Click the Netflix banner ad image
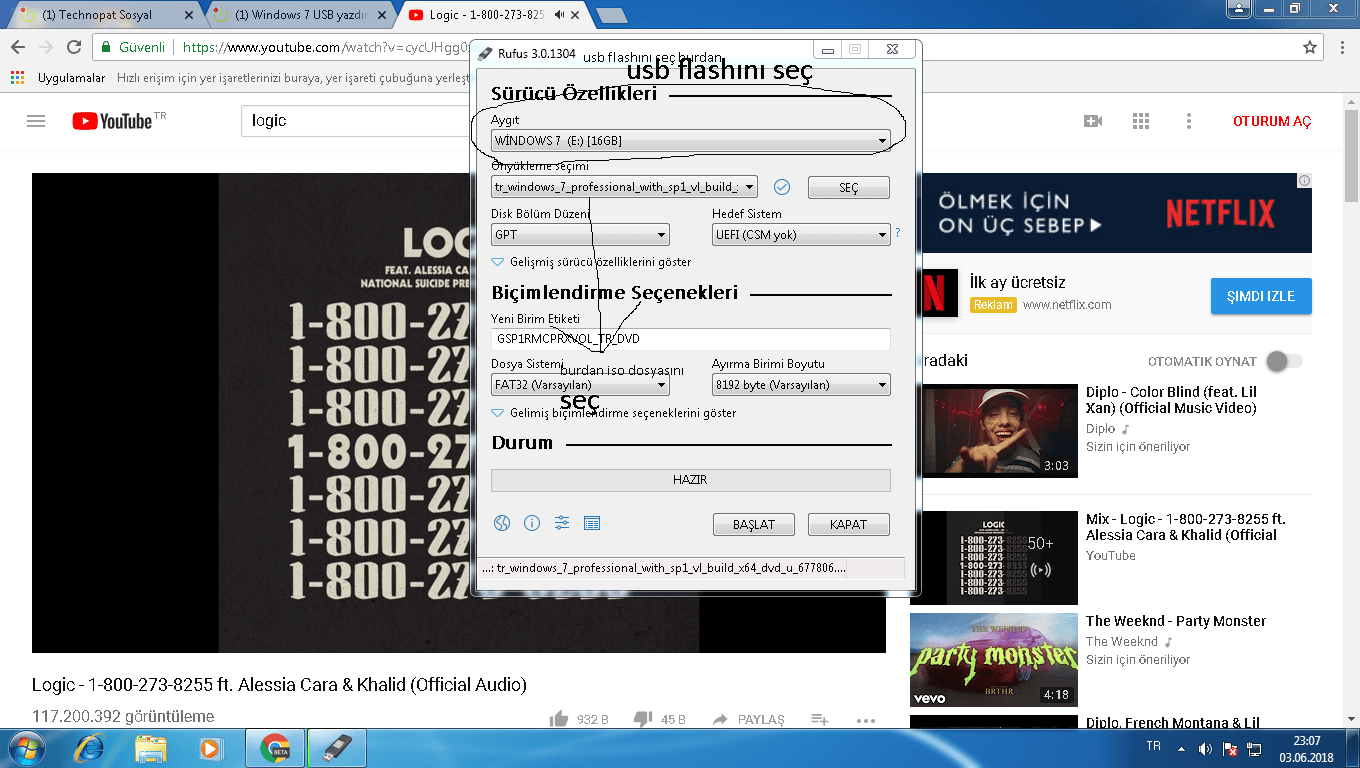This screenshot has width=1360, height=768. pos(1116,213)
